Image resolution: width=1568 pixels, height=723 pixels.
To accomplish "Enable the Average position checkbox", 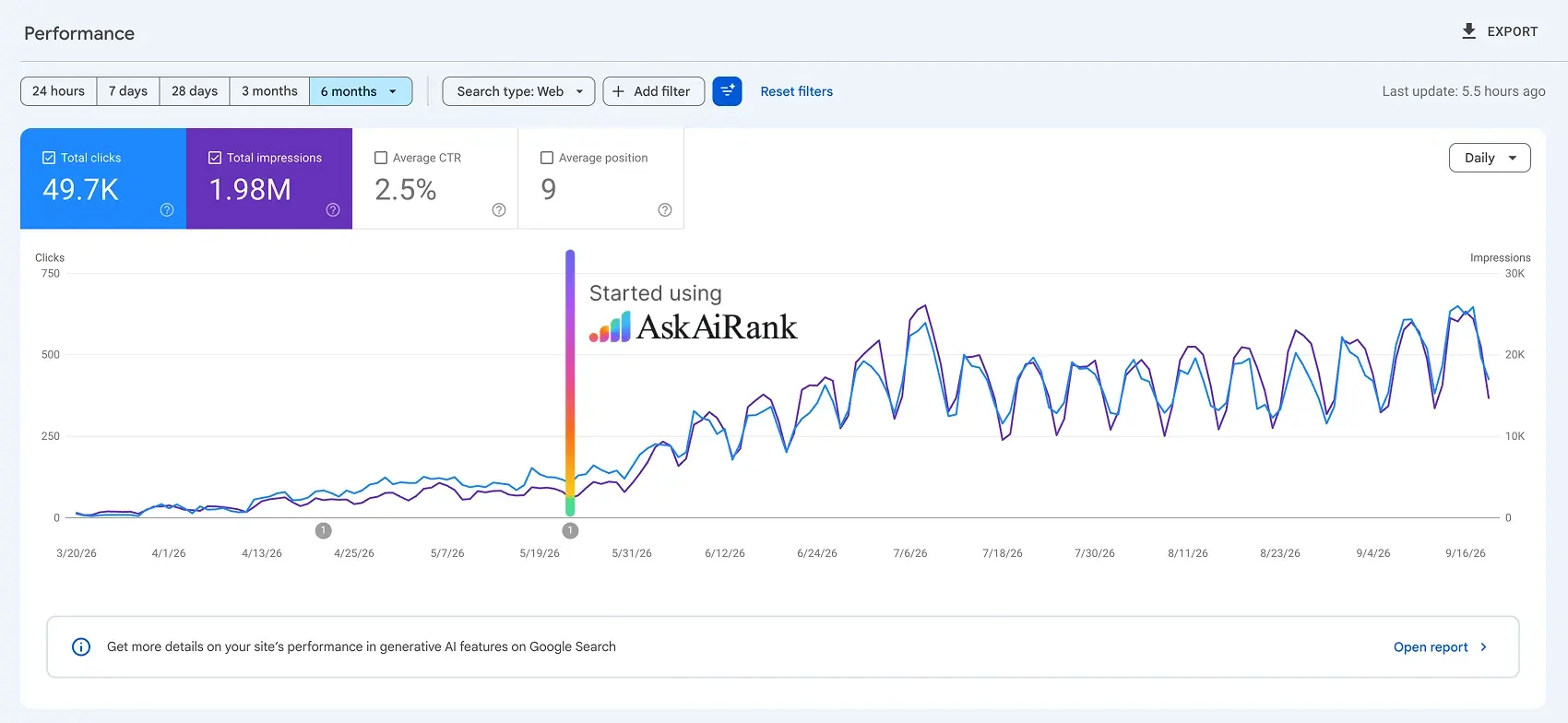I will [547, 158].
